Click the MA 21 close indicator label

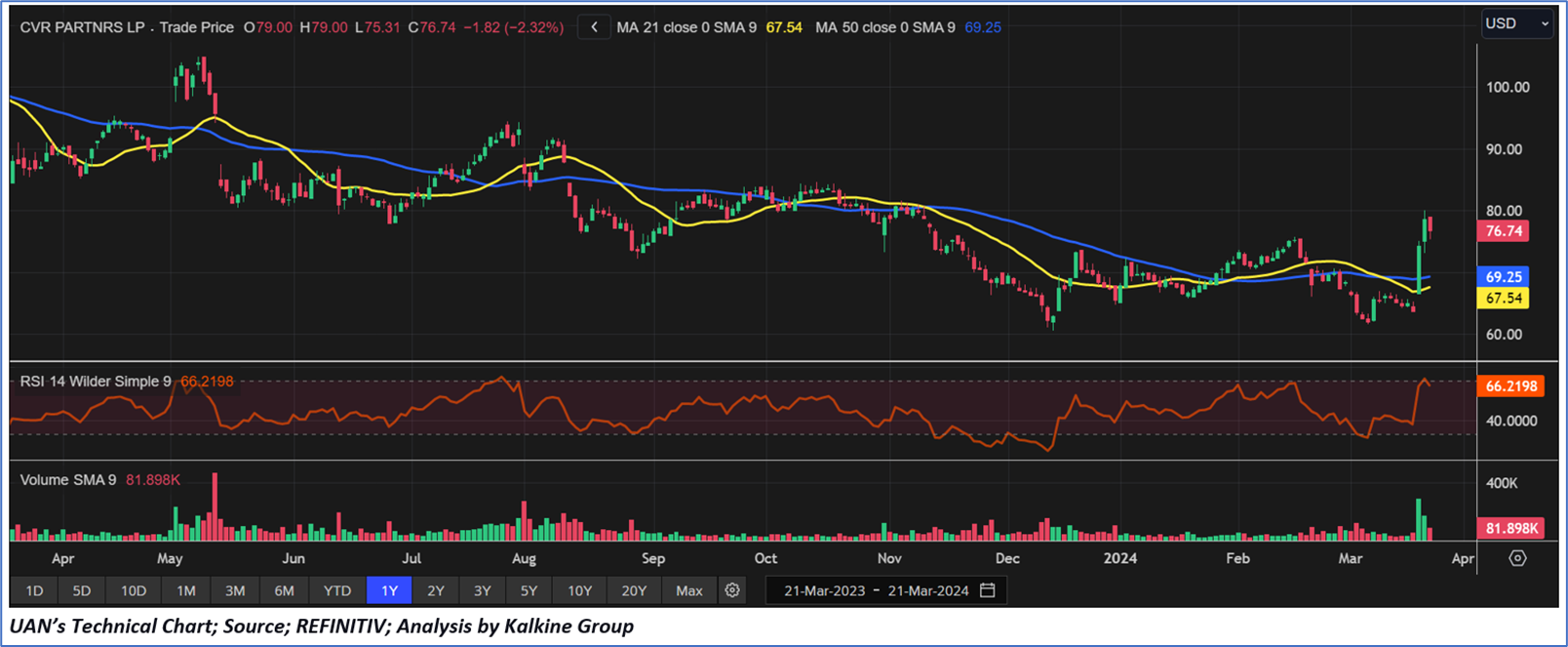click(686, 27)
